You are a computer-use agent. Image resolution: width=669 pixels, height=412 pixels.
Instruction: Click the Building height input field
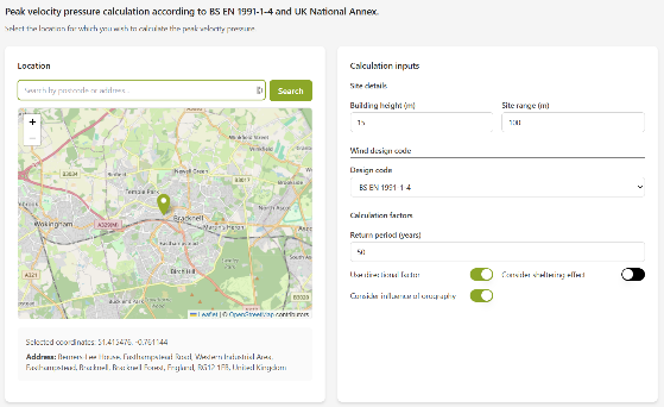[x=420, y=122]
